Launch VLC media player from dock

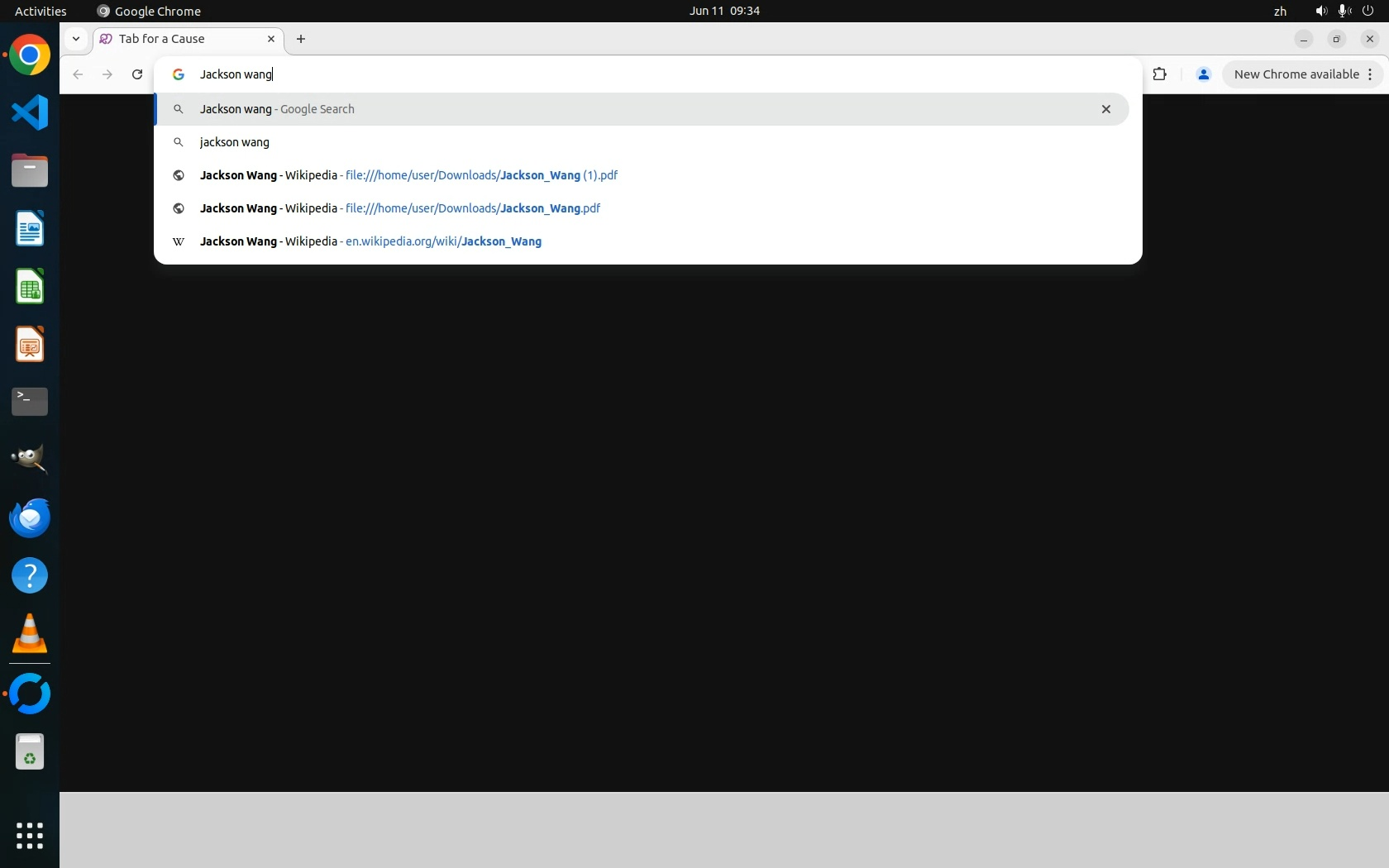(x=30, y=634)
